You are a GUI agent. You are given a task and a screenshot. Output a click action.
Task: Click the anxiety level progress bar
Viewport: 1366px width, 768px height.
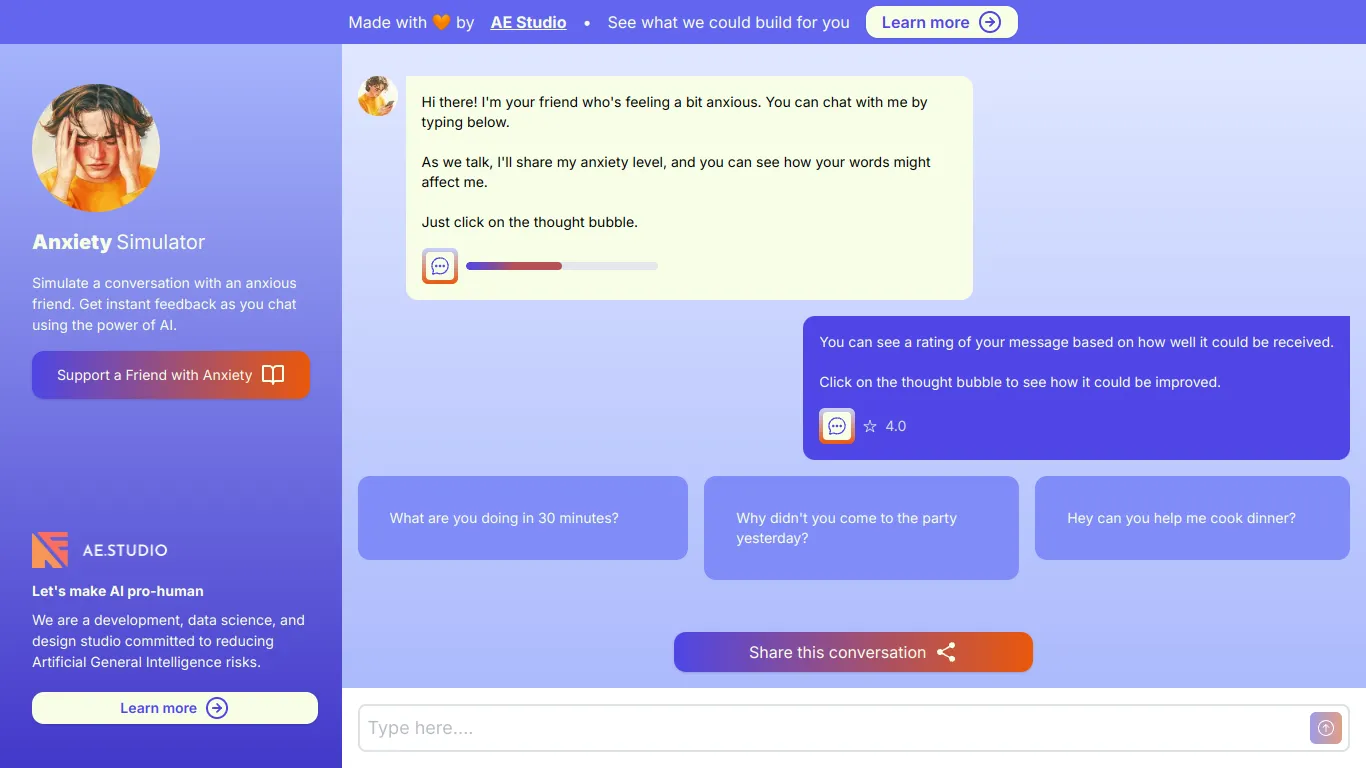[x=562, y=266]
